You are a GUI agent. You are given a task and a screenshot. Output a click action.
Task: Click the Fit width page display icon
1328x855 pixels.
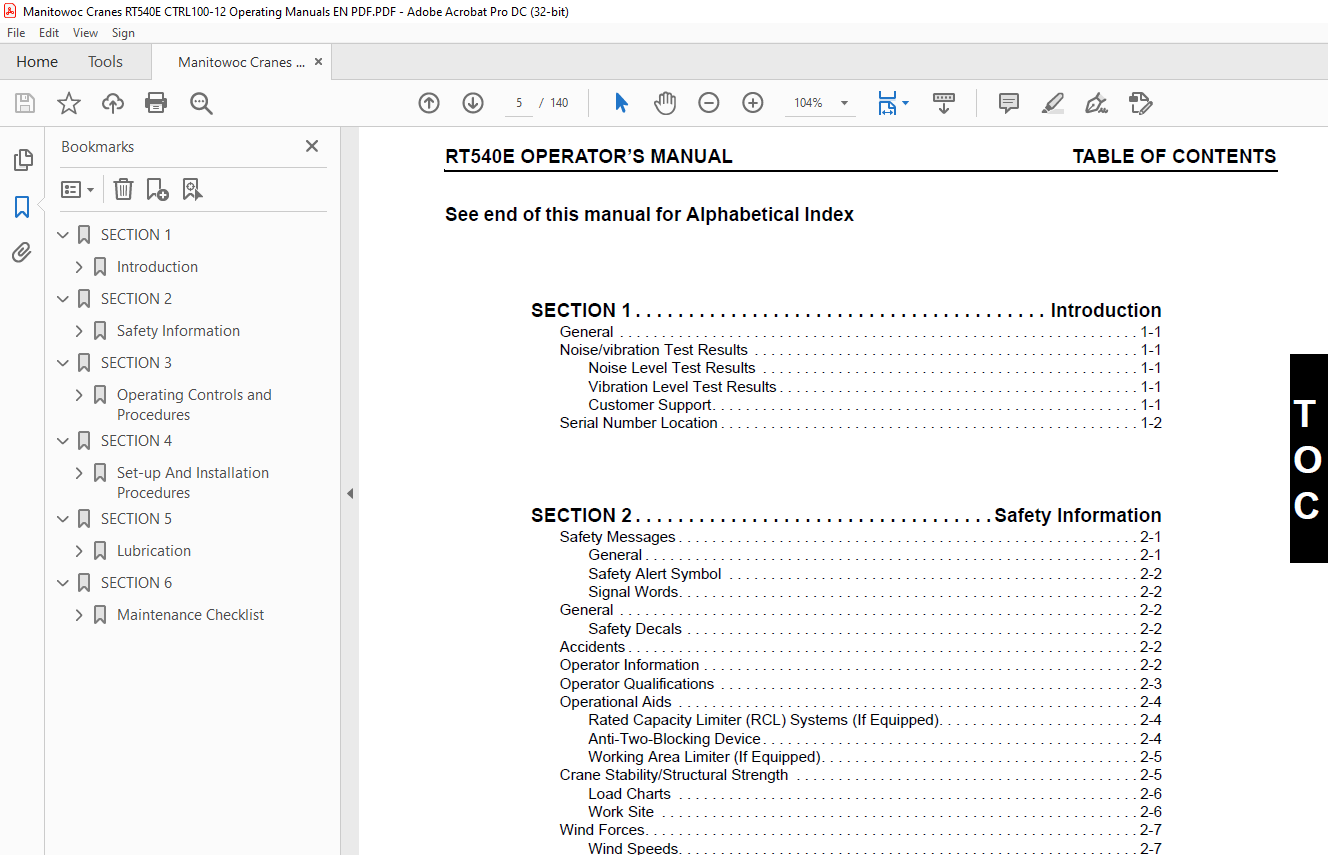(887, 103)
